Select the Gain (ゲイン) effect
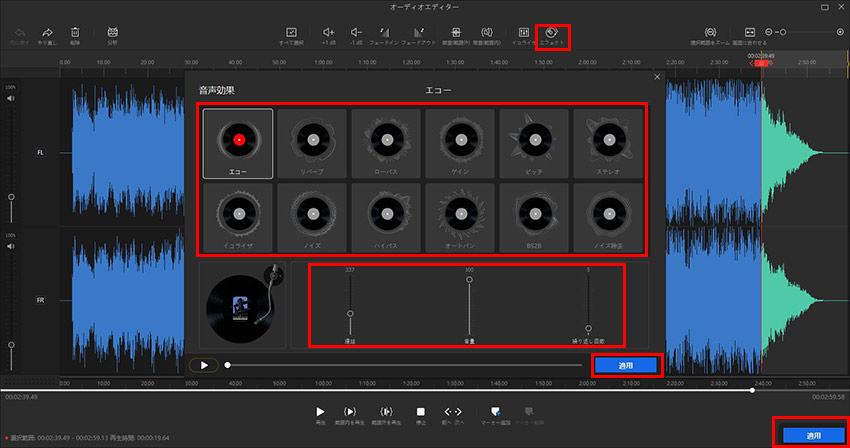Image resolution: width=850 pixels, height=448 pixels. (460, 144)
